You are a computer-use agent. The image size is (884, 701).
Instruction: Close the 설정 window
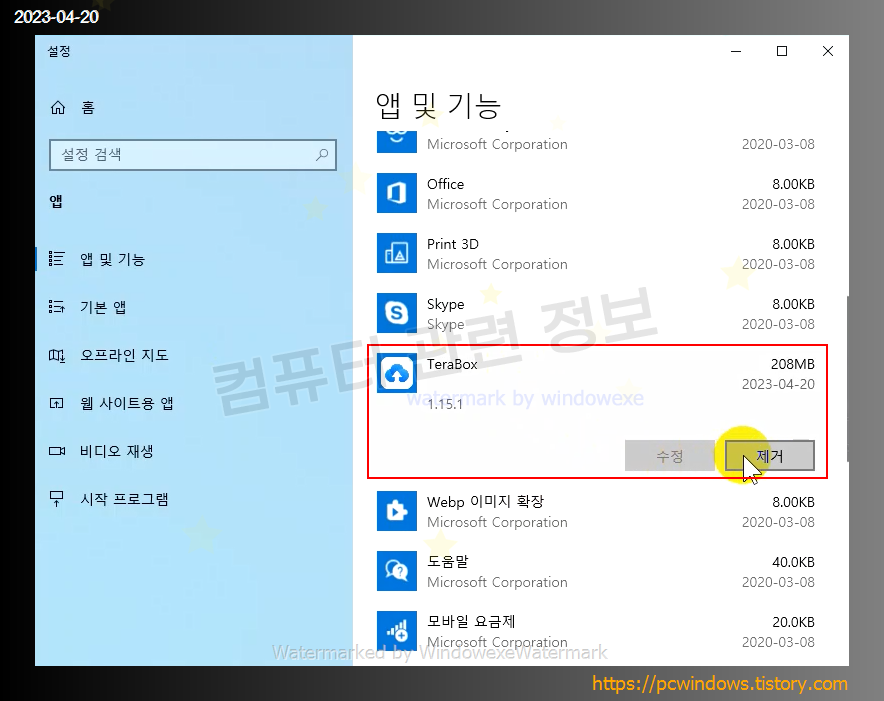click(x=828, y=51)
